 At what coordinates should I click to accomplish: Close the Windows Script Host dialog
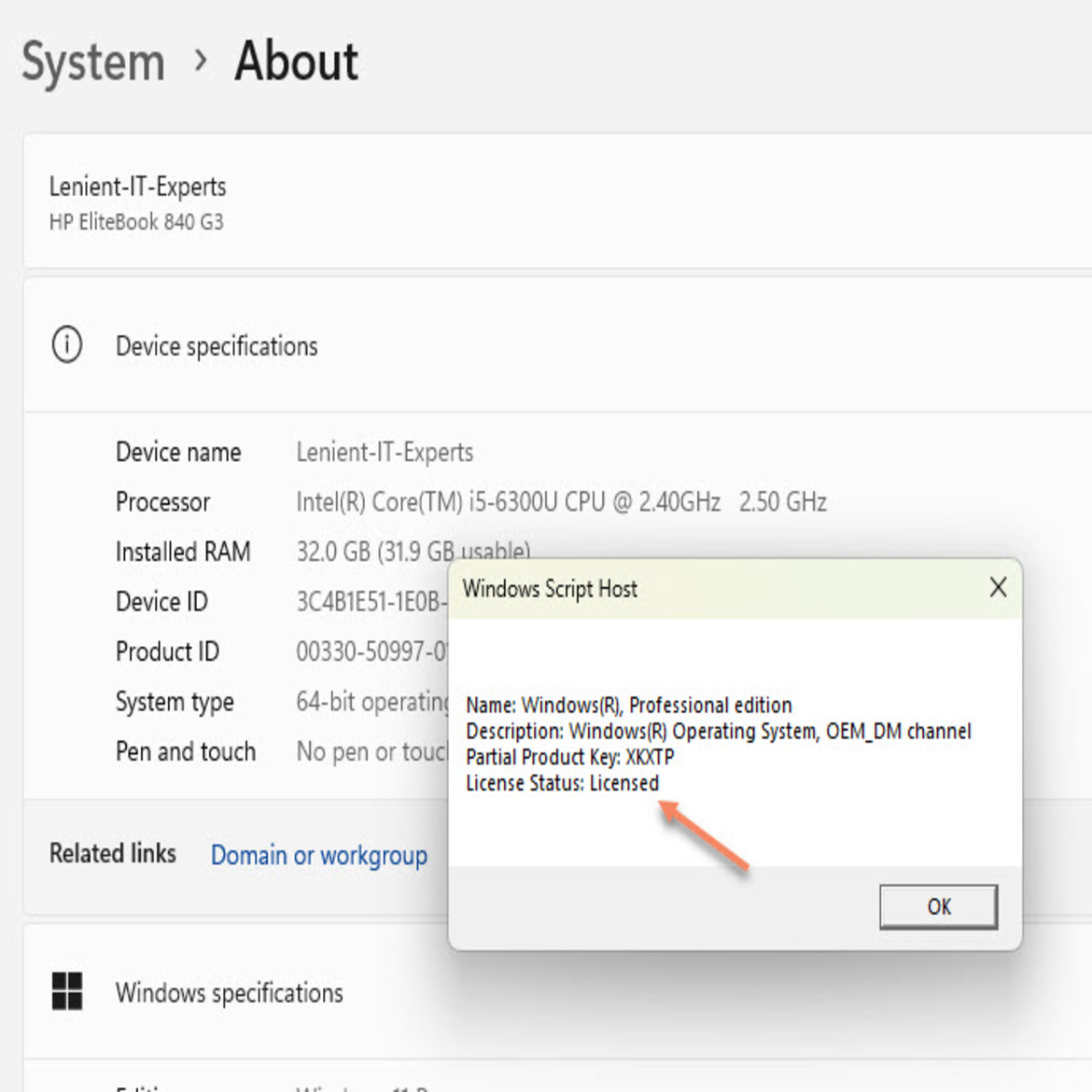pos(998,588)
